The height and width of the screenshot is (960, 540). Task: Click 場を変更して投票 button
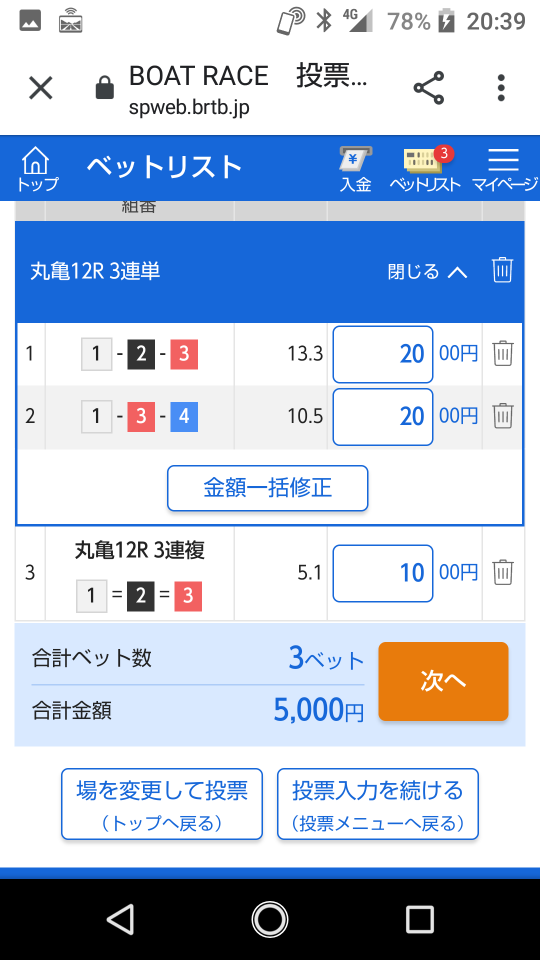pos(162,804)
